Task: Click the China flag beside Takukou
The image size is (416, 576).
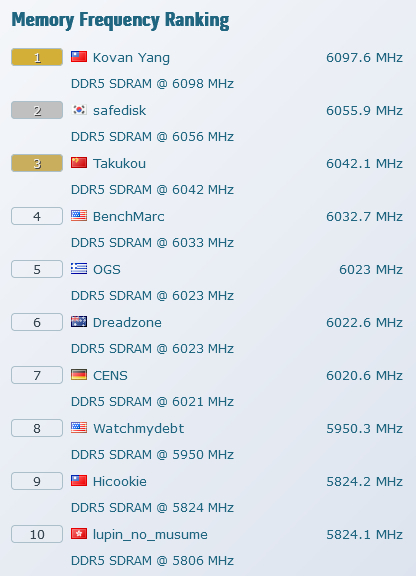Action: [79, 162]
